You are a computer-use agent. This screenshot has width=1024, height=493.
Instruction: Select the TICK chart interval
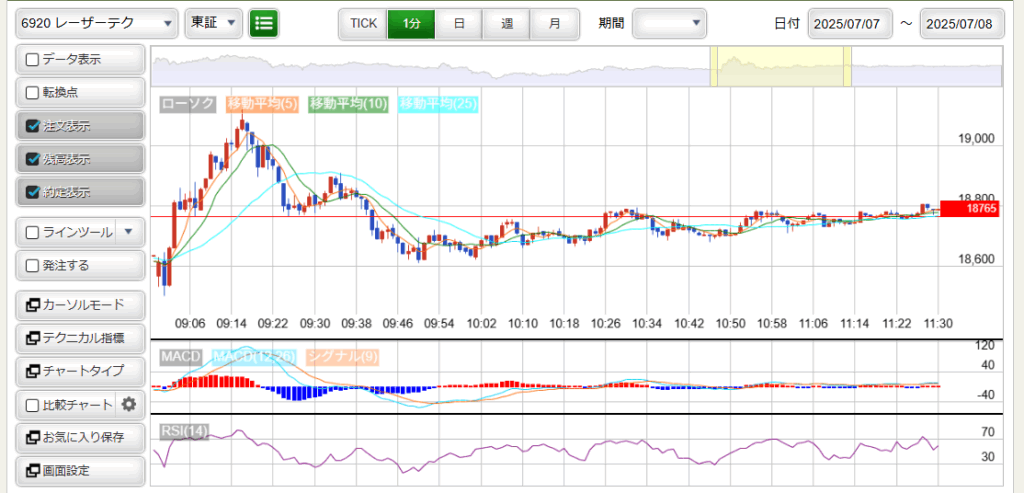[363, 24]
